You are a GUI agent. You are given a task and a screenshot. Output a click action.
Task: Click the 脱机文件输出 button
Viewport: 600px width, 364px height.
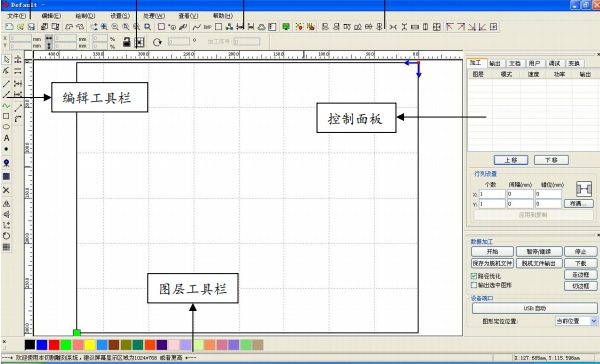(x=540, y=263)
